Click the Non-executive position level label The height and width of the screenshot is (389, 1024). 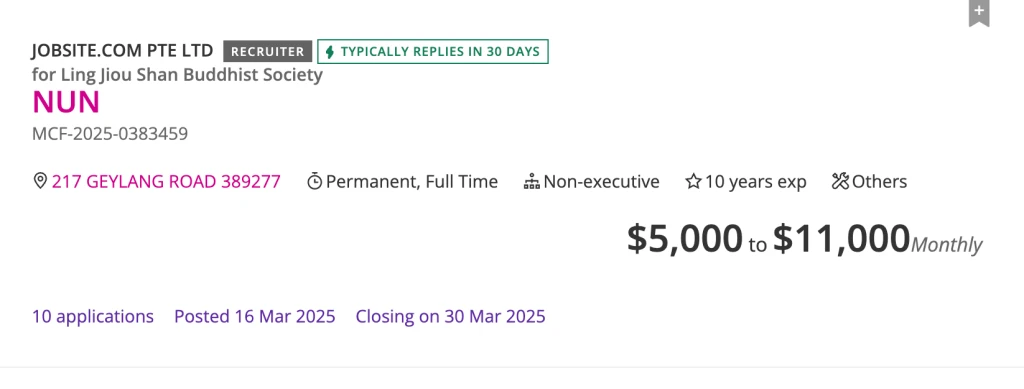(601, 181)
